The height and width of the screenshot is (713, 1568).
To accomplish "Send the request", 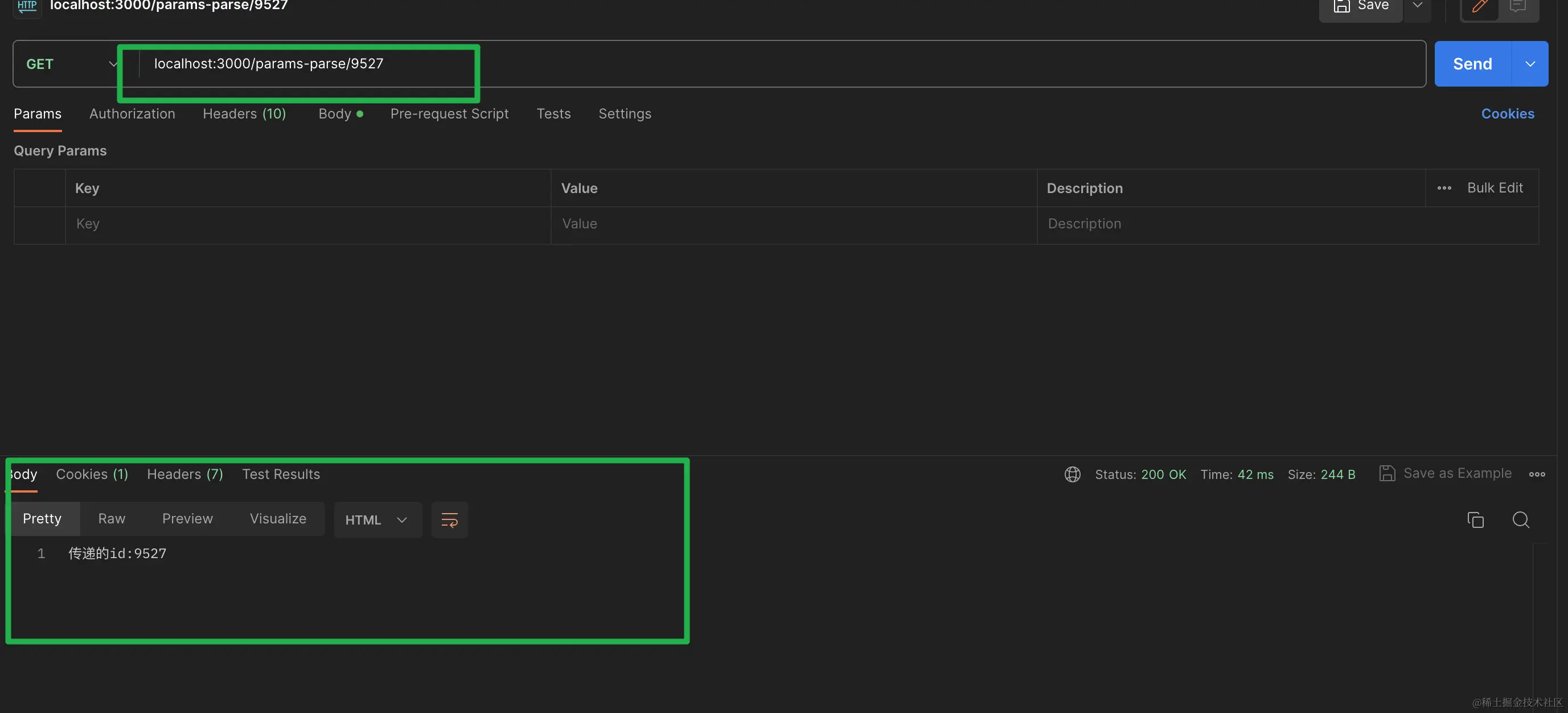I will point(1472,64).
